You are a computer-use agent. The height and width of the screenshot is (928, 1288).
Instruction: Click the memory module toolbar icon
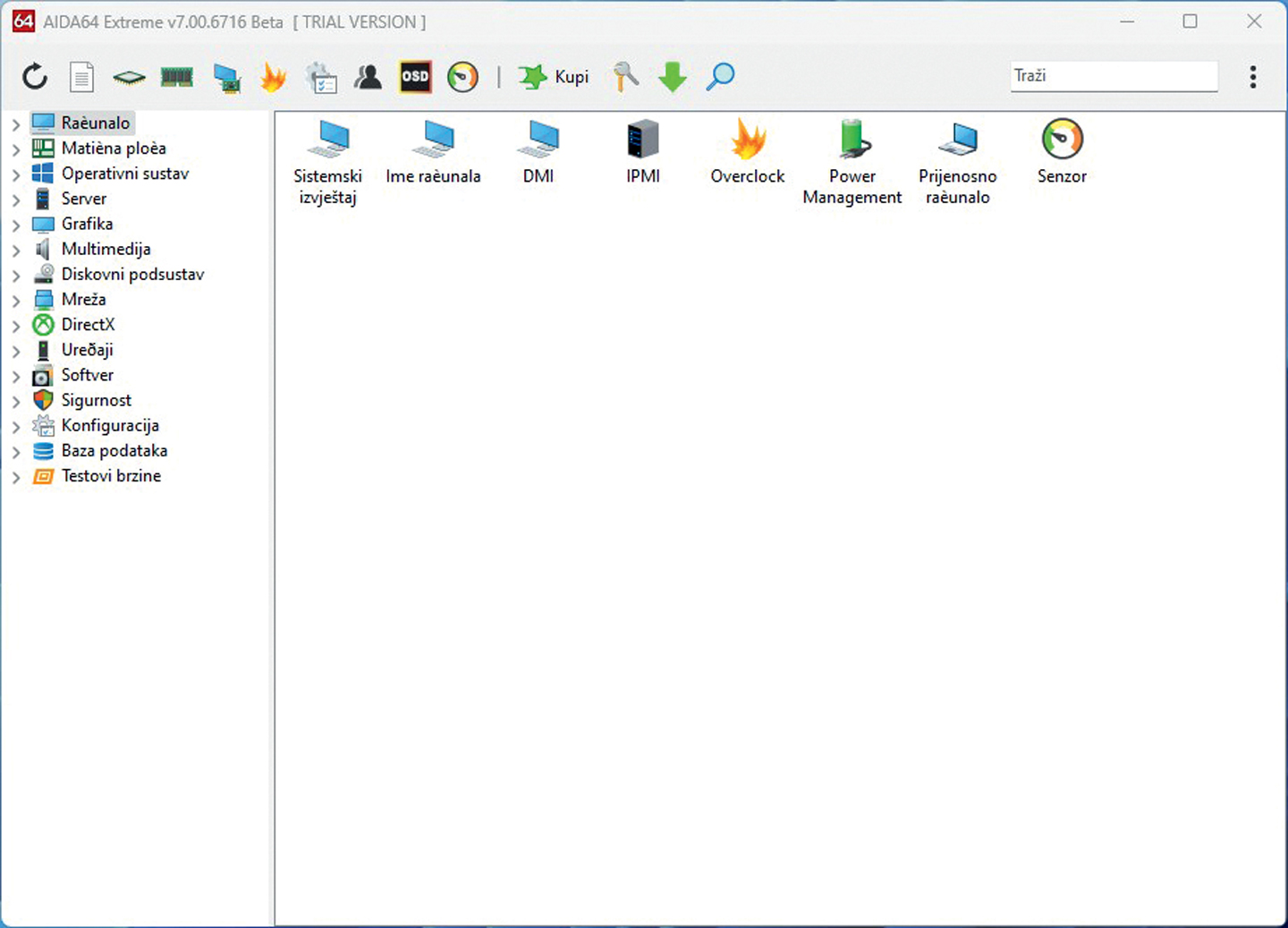pos(176,78)
